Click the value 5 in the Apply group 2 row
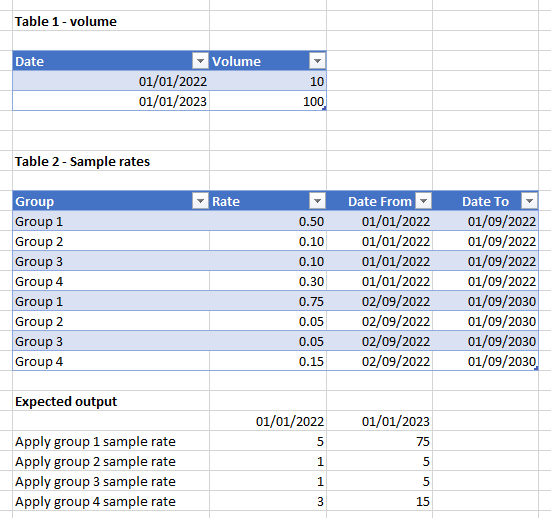Image resolution: width=551 pixels, height=518 pixels. coord(380,461)
